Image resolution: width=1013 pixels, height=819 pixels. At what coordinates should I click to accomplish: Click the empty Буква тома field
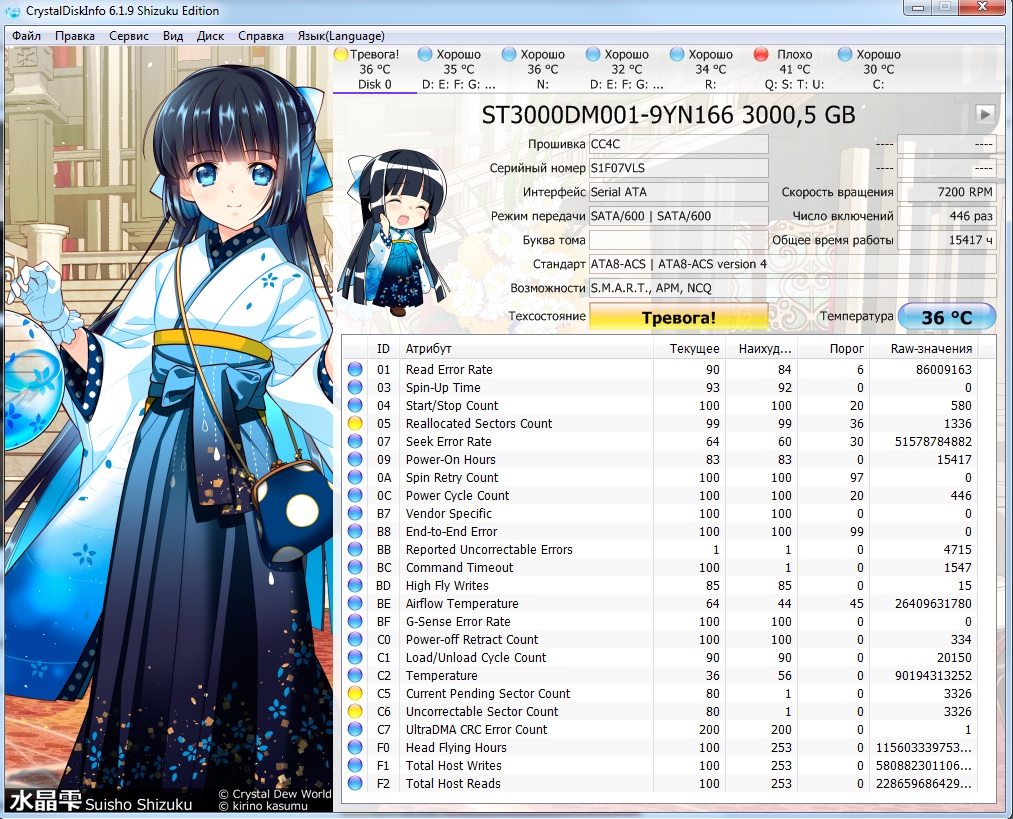(678, 240)
